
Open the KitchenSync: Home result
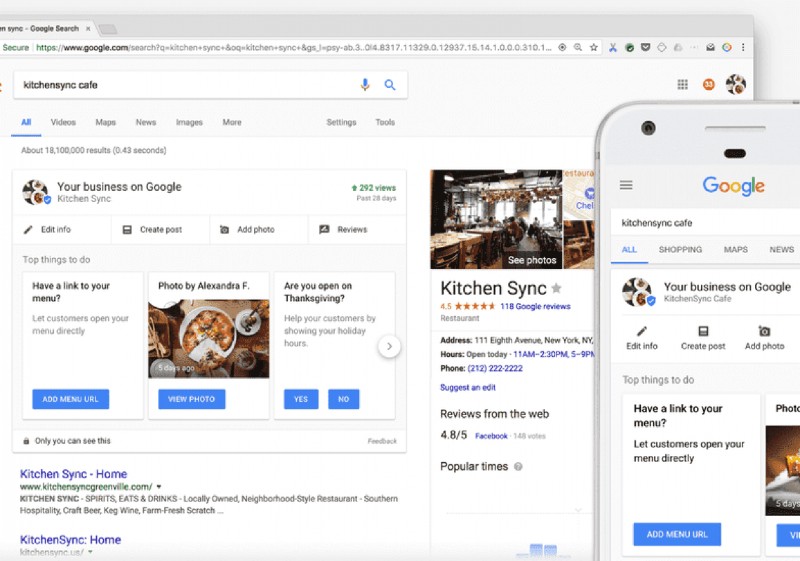pos(70,540)
